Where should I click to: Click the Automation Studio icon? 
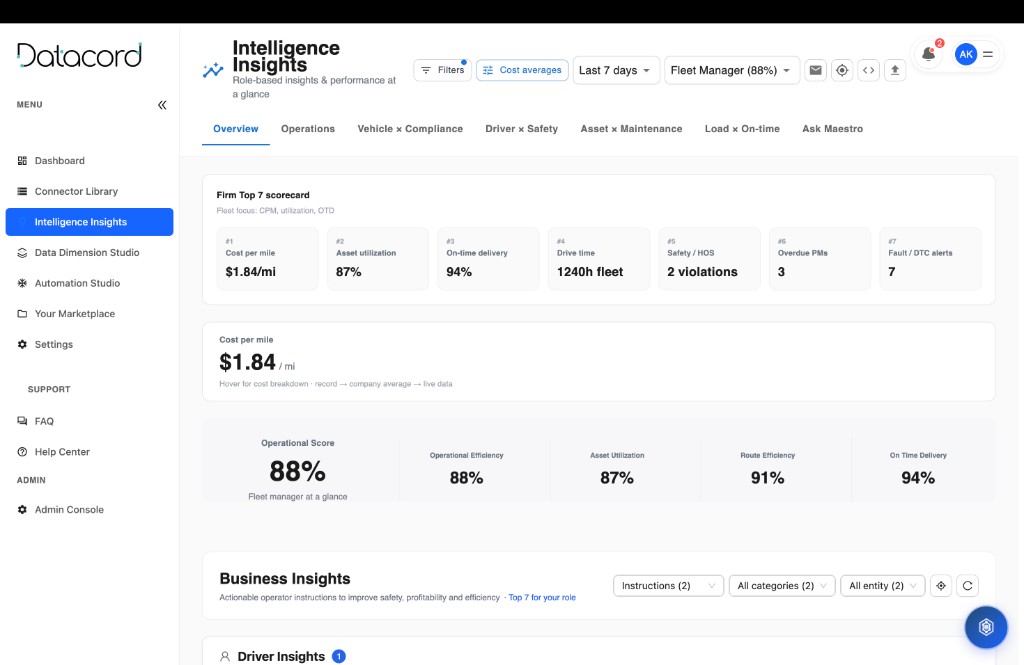point(22,284)
